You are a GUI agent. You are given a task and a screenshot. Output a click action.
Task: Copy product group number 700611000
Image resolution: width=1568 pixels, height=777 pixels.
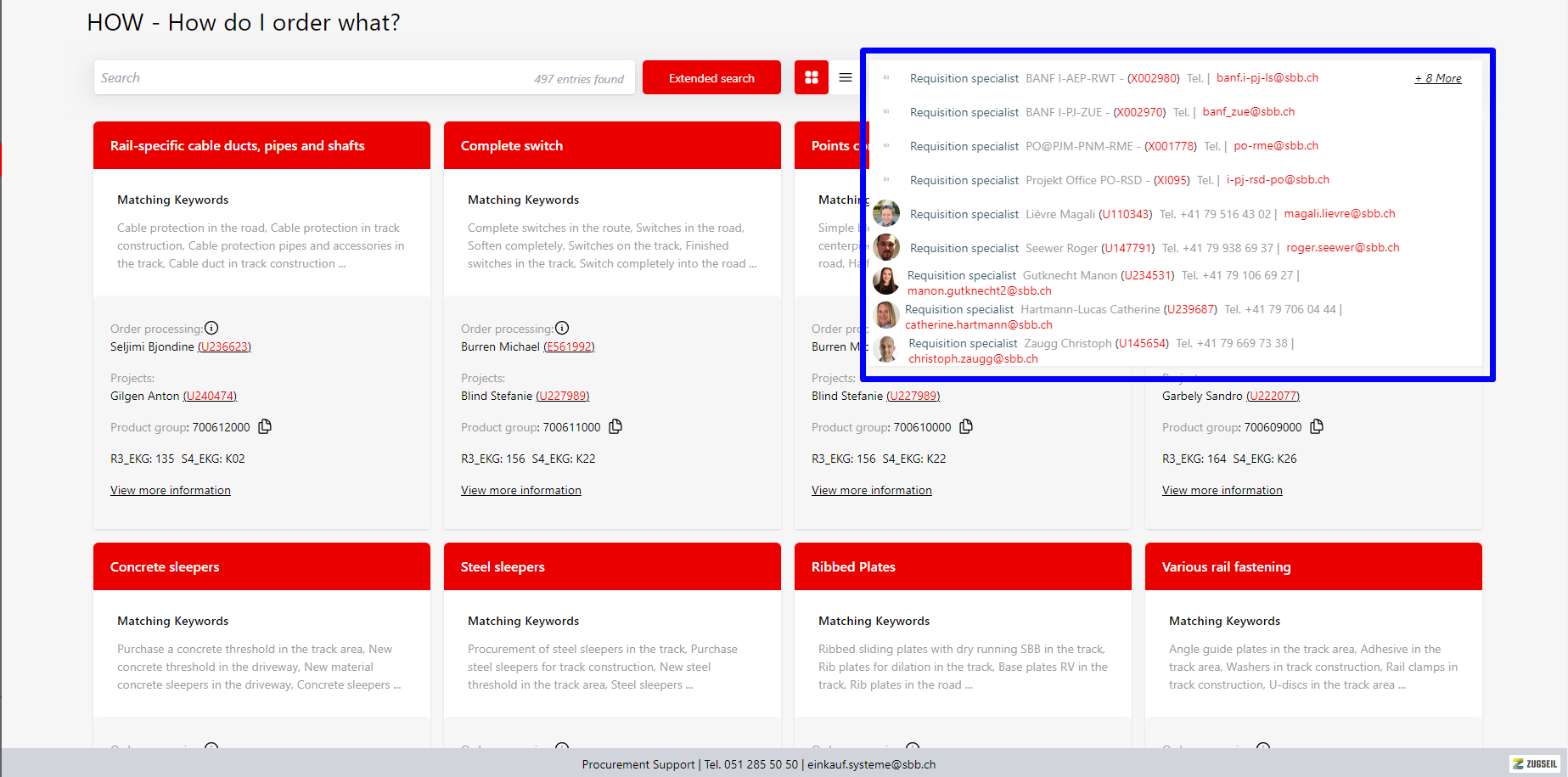pos(615,426)
